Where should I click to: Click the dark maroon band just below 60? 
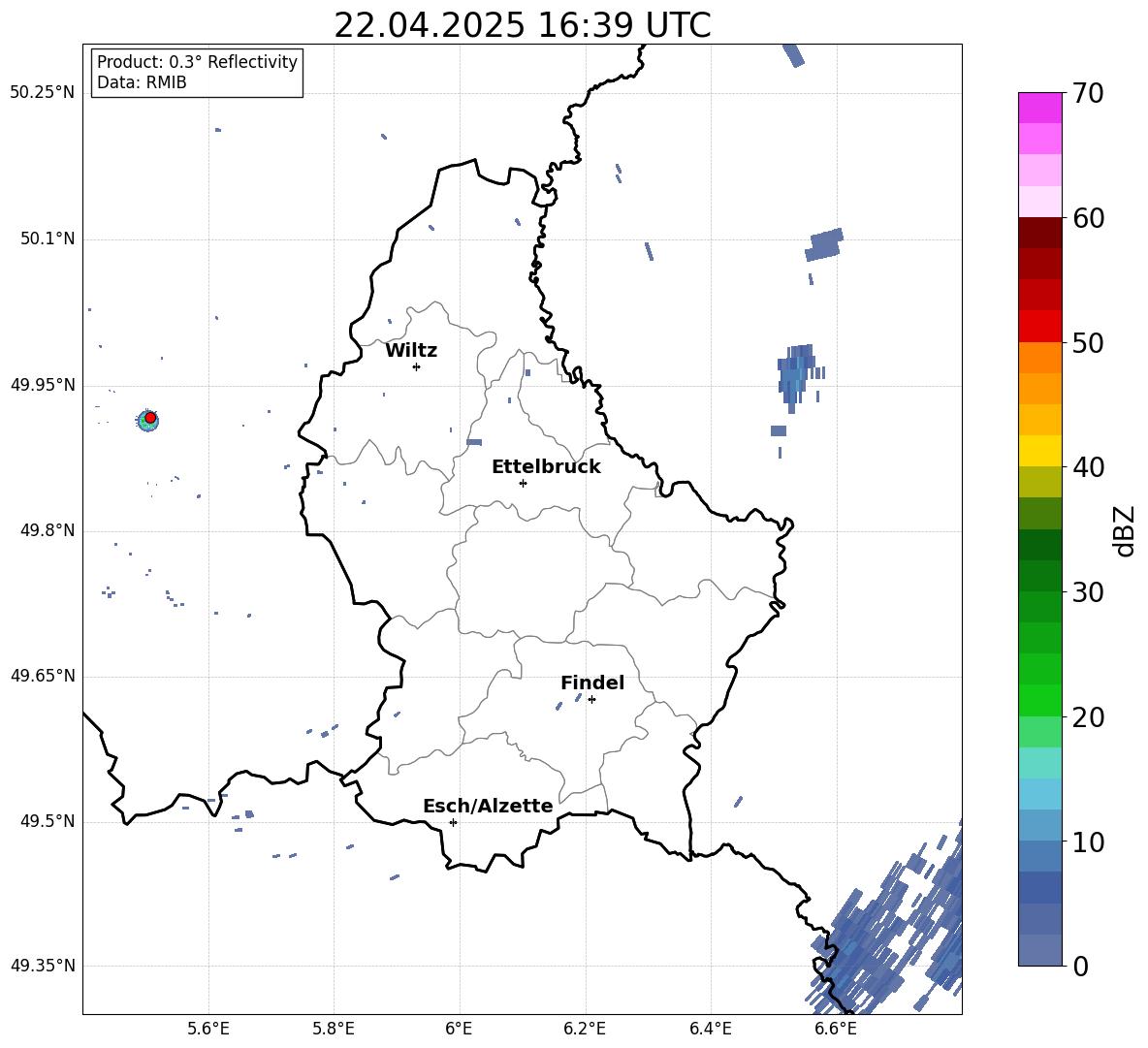(x=1039, y=233)
